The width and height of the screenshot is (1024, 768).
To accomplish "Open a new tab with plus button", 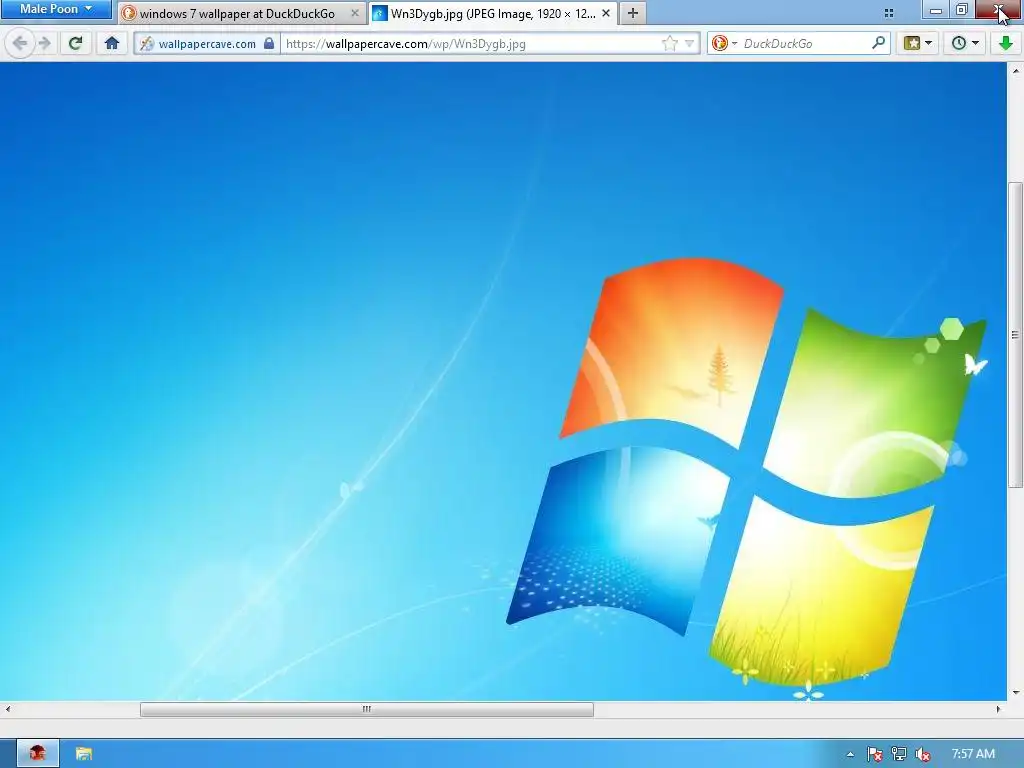I will coord(633,13).
